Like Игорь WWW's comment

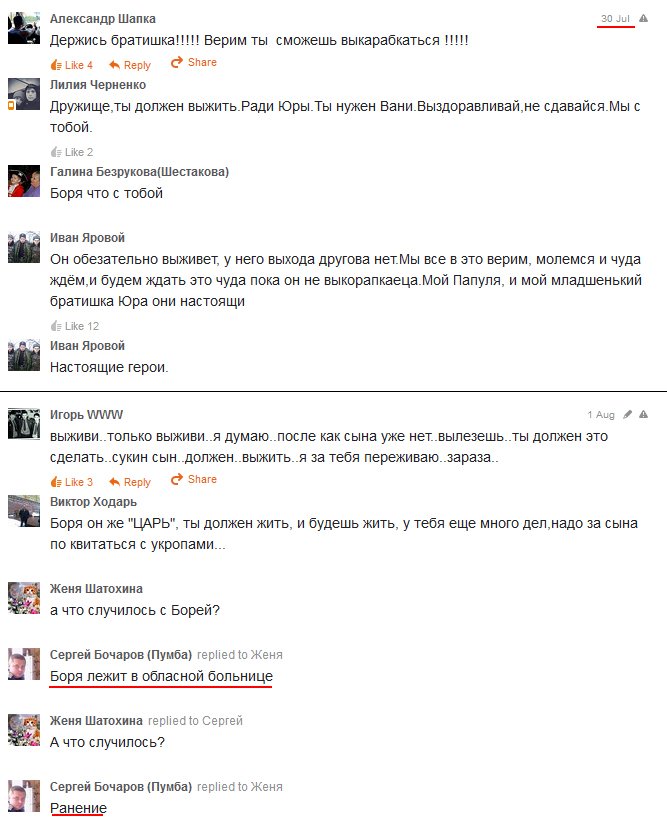click(72, 482)
